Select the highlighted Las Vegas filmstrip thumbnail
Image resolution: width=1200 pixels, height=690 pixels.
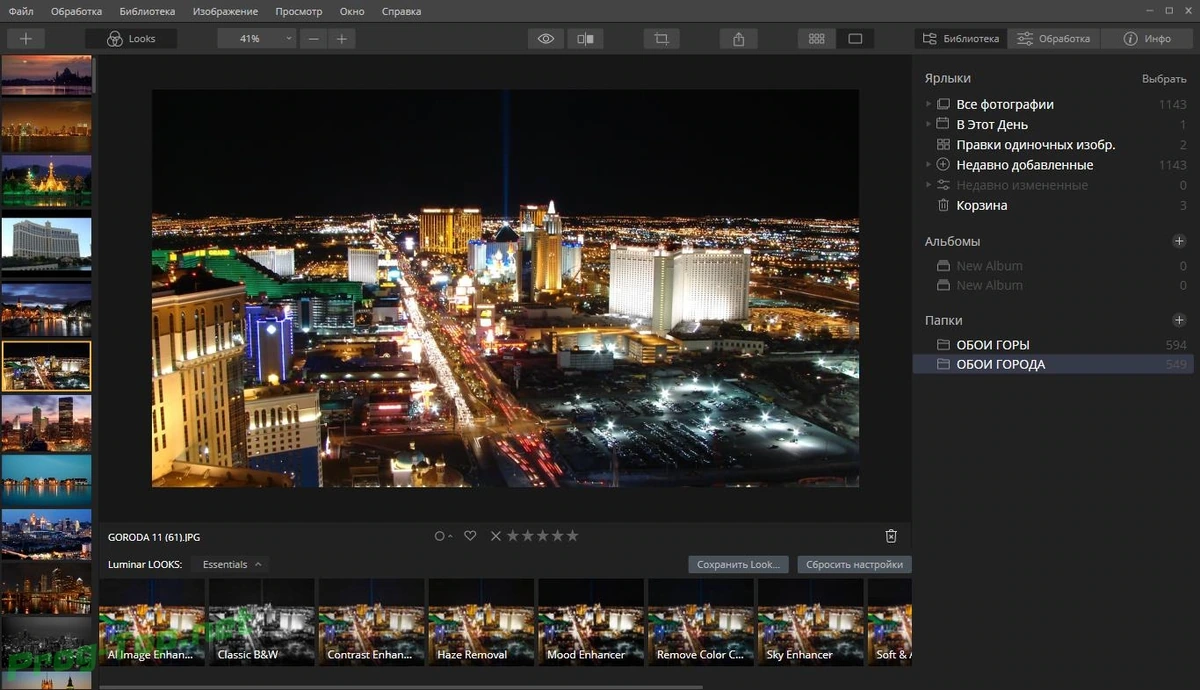click(46, 366)
